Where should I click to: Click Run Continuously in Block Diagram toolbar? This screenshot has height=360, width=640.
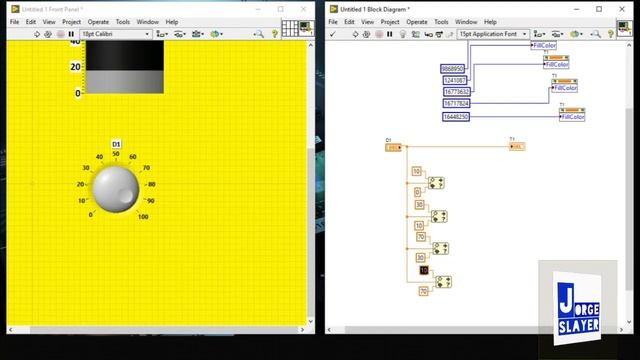click(x=366, y=34)
